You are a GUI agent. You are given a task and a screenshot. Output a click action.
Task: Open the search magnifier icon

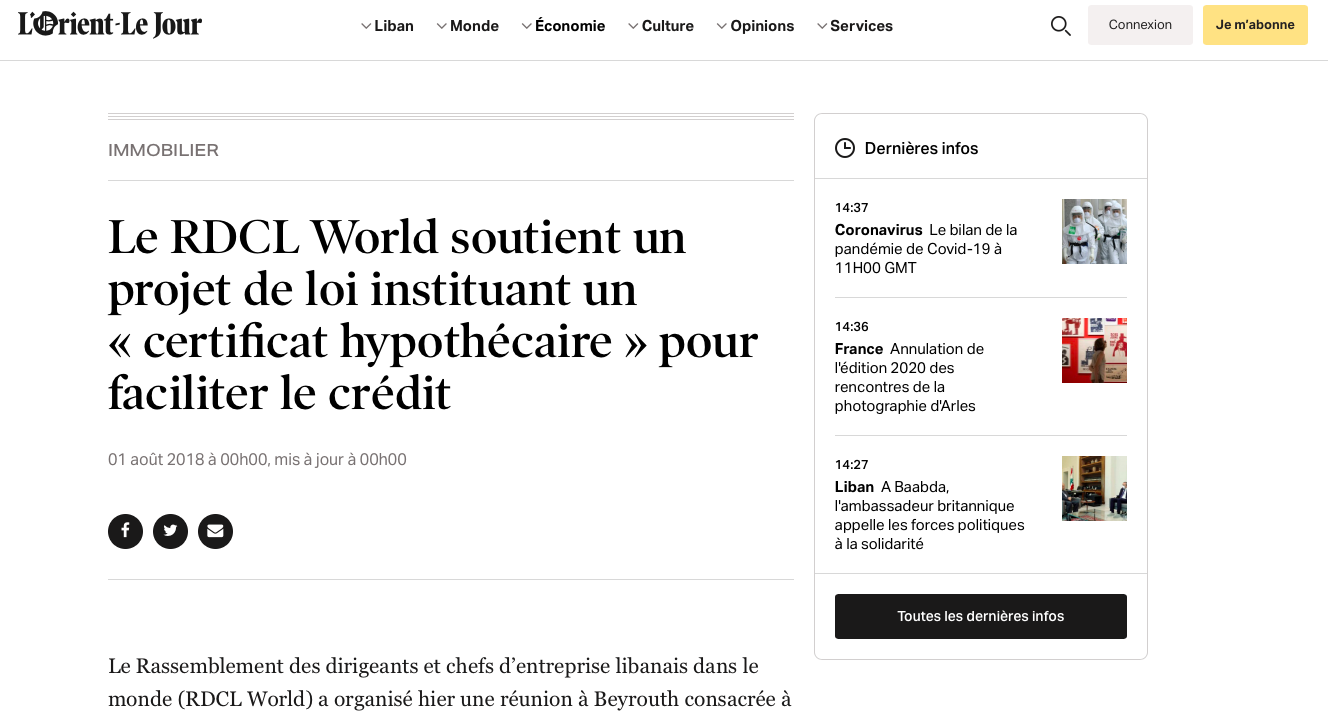(x=1061, y=26)
